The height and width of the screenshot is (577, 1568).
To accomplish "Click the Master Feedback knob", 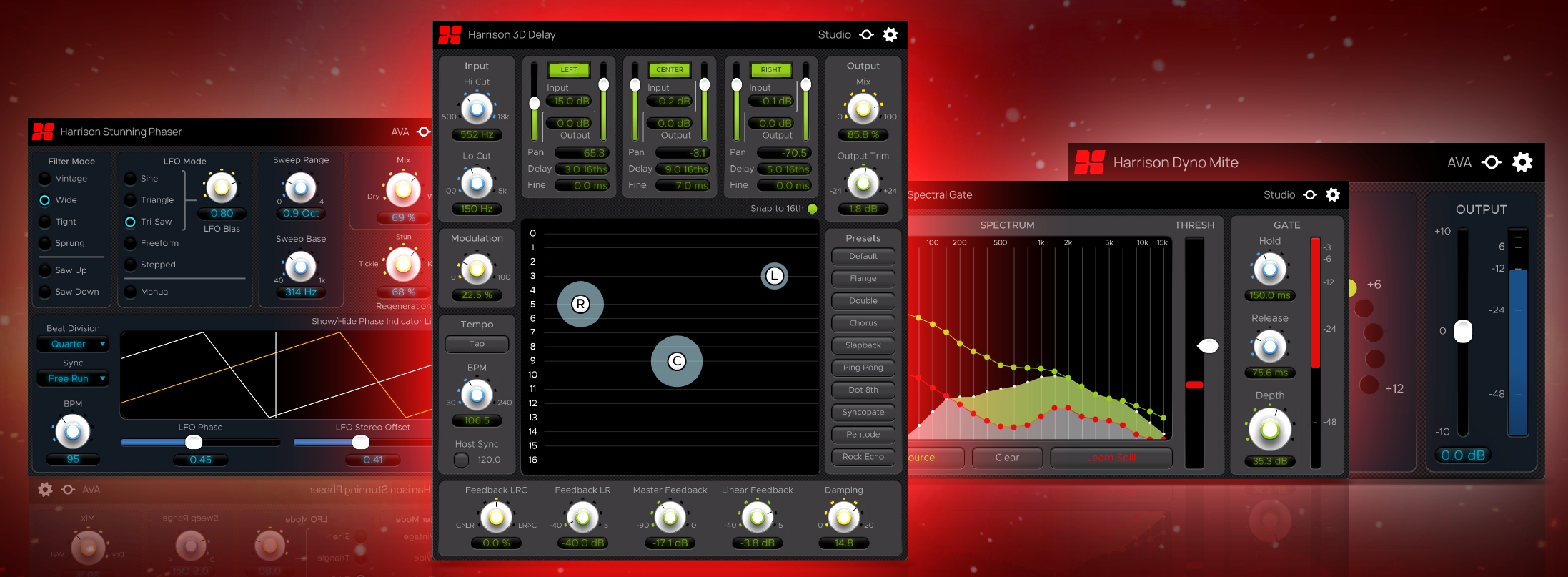I will coord(670,518).
